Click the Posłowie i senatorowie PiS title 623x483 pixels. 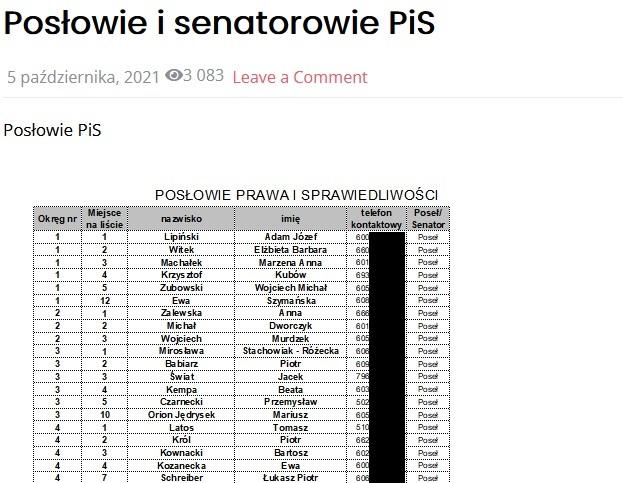(219, 25)
